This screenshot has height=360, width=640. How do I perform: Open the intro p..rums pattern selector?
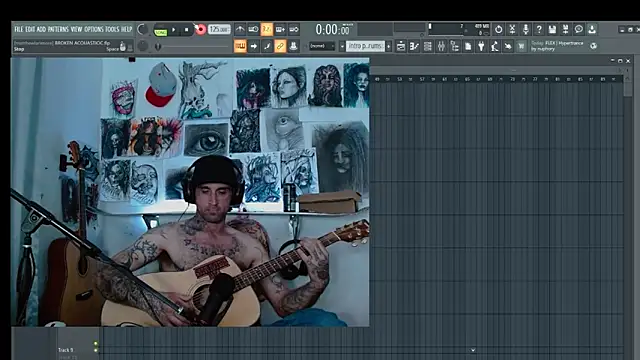point(365,46)
